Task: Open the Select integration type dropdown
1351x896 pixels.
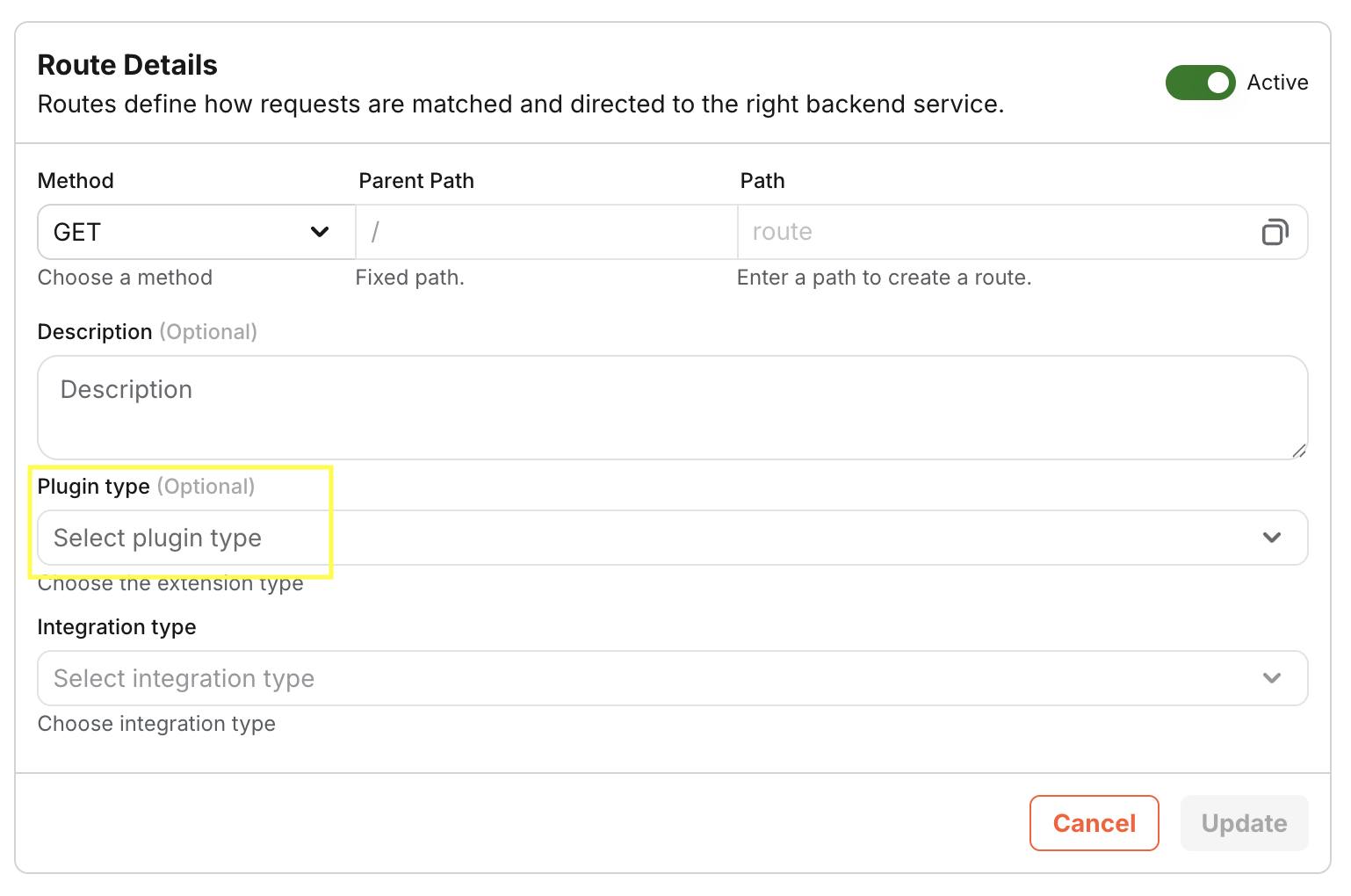Action: click(673, 678)
